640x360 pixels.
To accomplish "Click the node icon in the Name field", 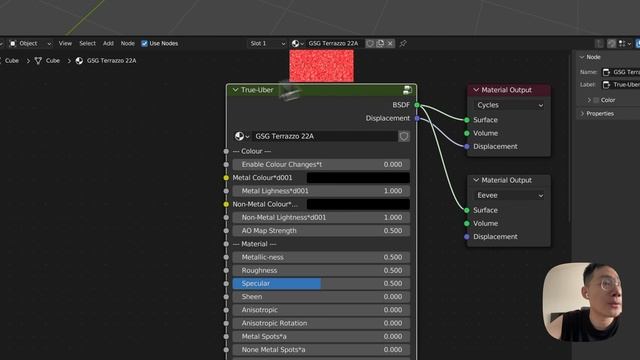I will (607, 72).
